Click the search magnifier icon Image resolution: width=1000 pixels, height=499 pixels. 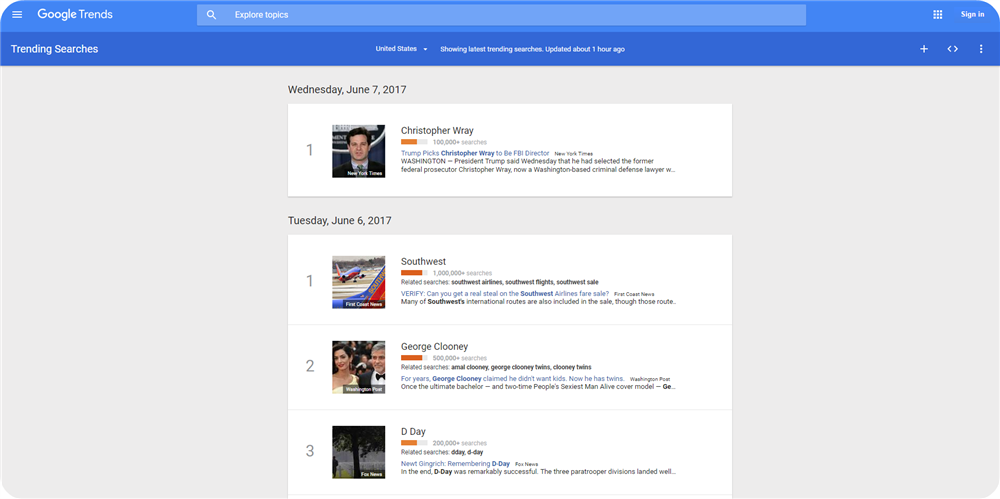tap(212, 15)
